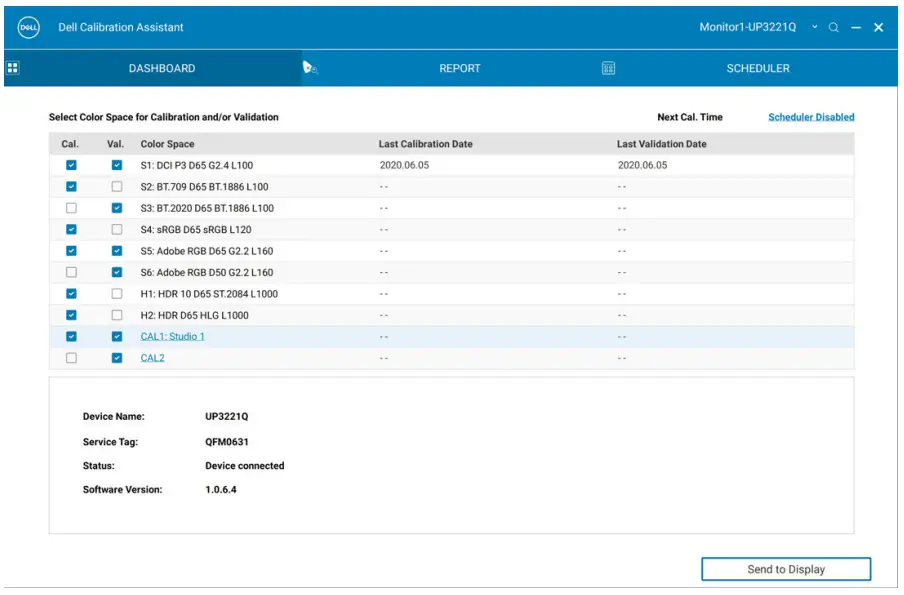This screenshot has height=595, width=904.
Task: Uncheck Cal. for S1: DCI P3
Action: click(71, 165)
